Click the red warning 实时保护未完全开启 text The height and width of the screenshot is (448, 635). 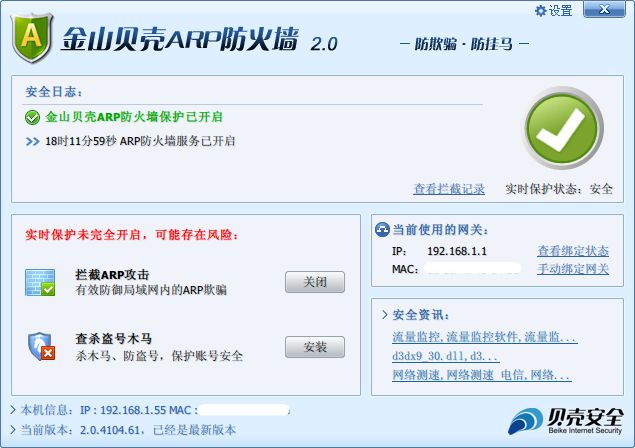pos(132,235)
